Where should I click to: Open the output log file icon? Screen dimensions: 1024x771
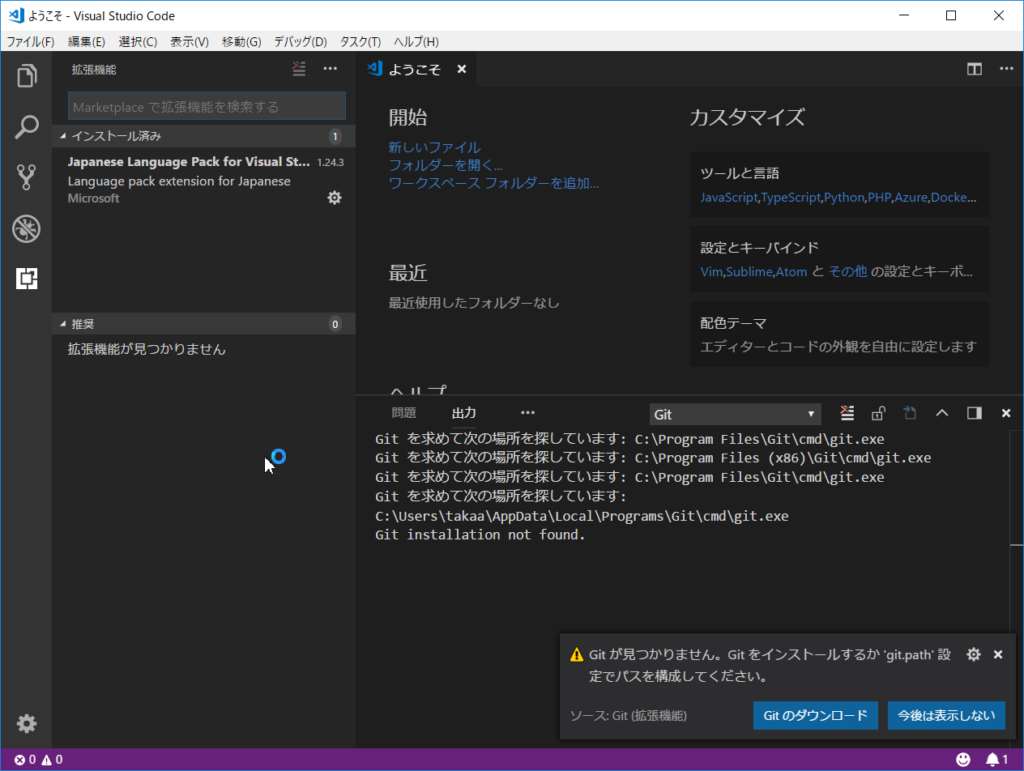click(x=910, y=413)
